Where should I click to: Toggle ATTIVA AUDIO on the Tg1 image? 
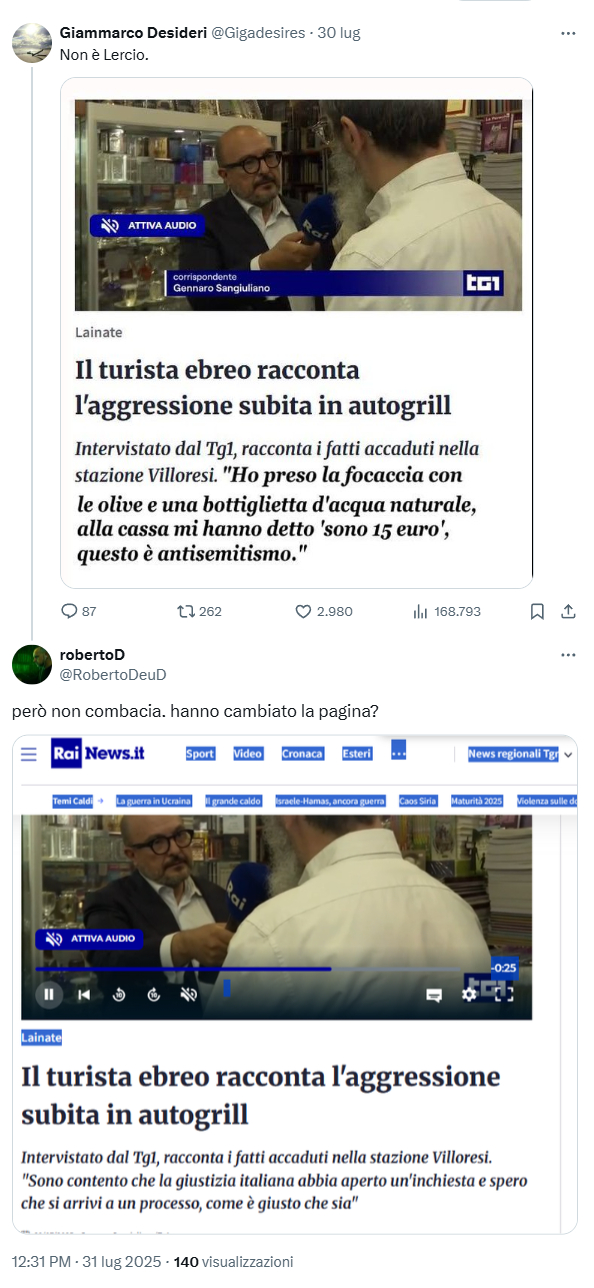tap(147, 225)
